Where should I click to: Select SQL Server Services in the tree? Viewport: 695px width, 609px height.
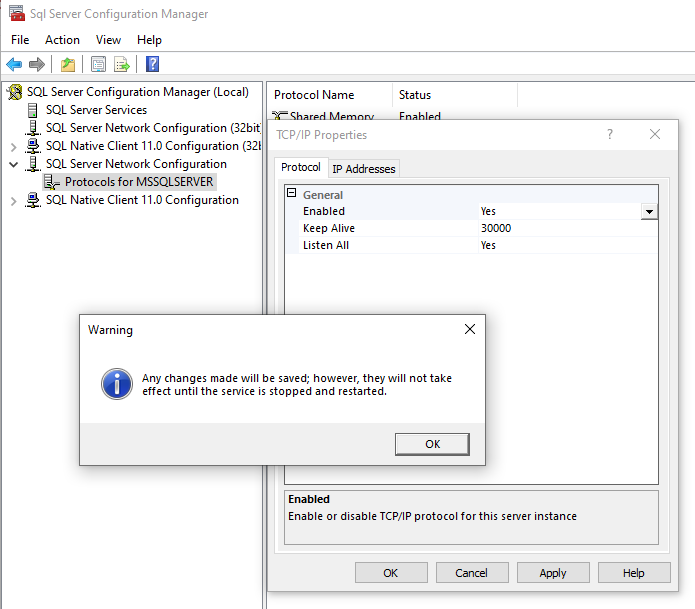pyautogui.click(x=96, y=110)
